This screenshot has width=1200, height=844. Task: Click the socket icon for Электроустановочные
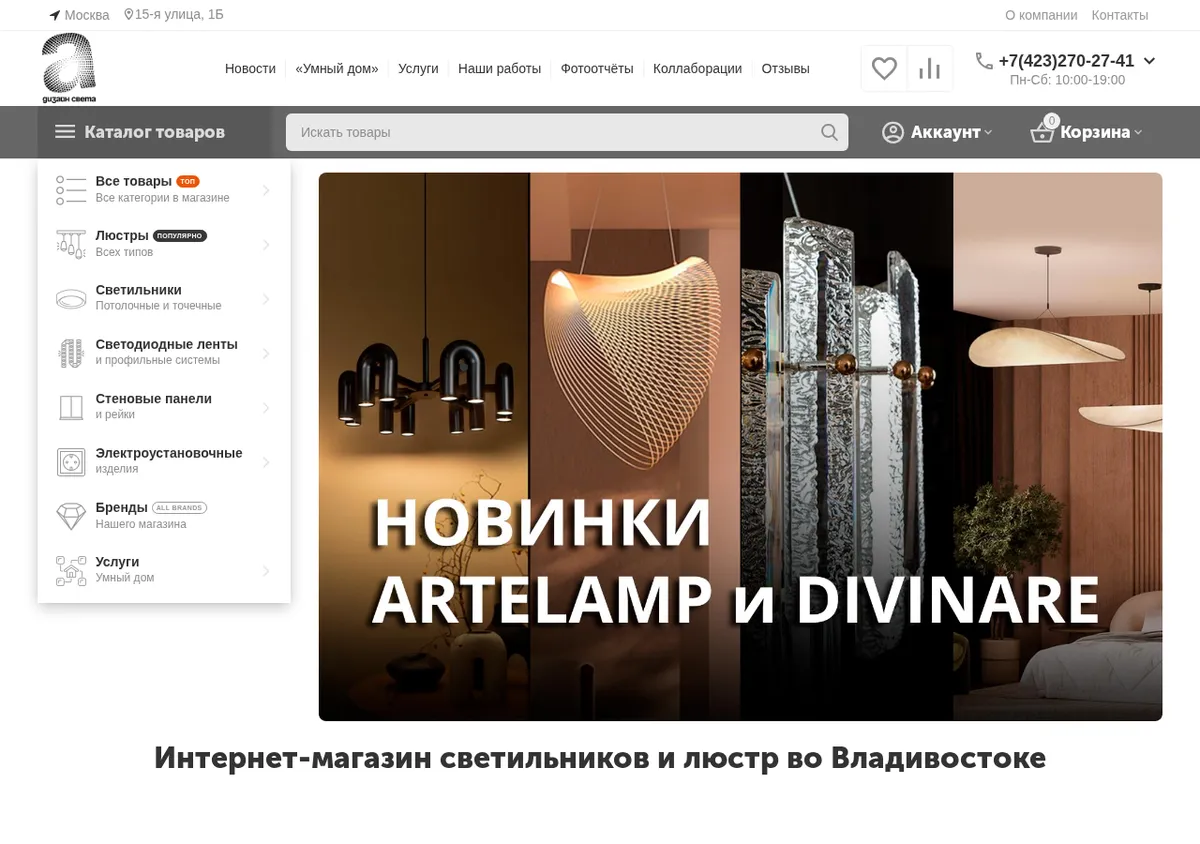pyautogui.click(x=71, y=462)
